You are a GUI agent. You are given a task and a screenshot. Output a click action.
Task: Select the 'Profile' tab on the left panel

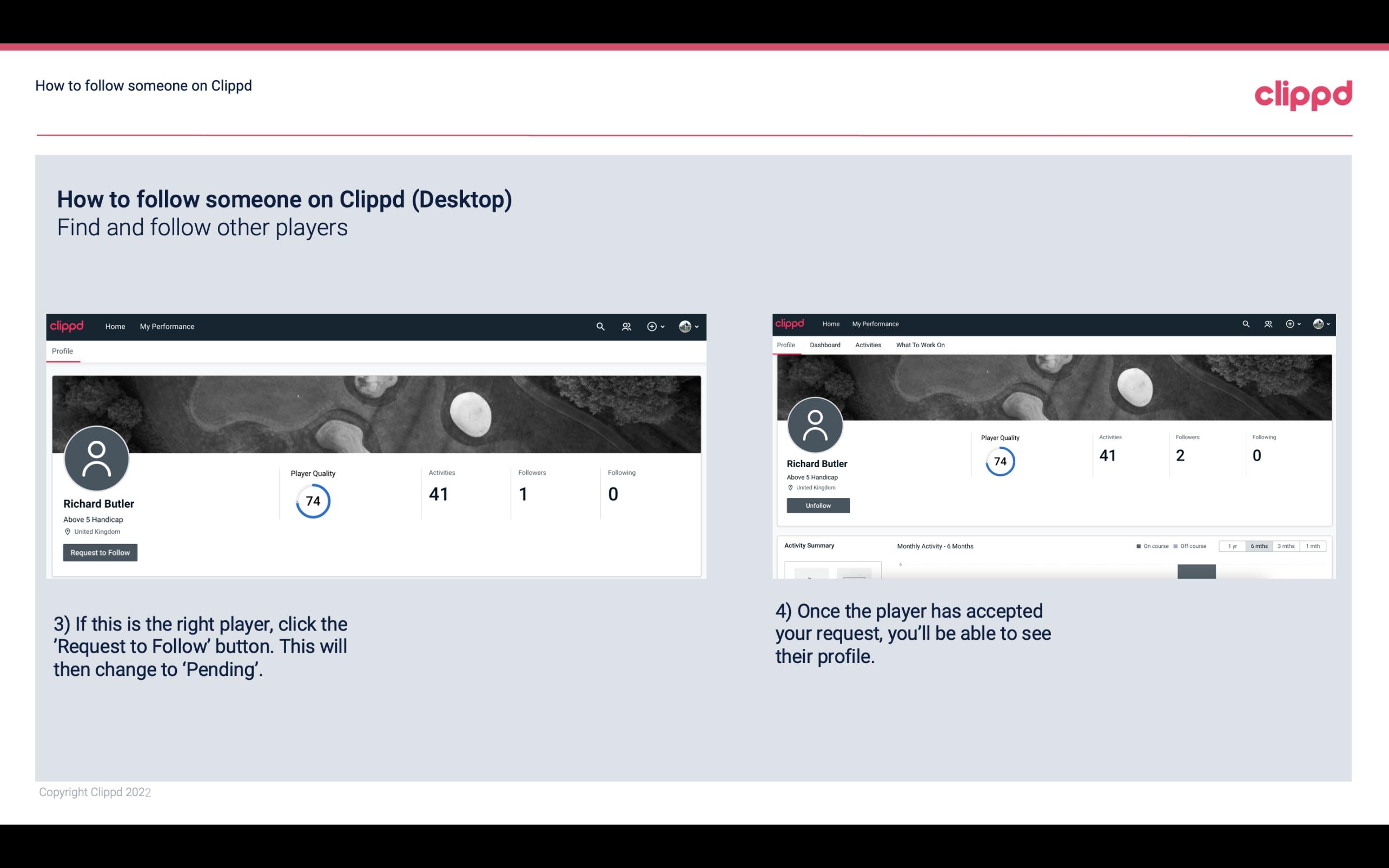62,351
